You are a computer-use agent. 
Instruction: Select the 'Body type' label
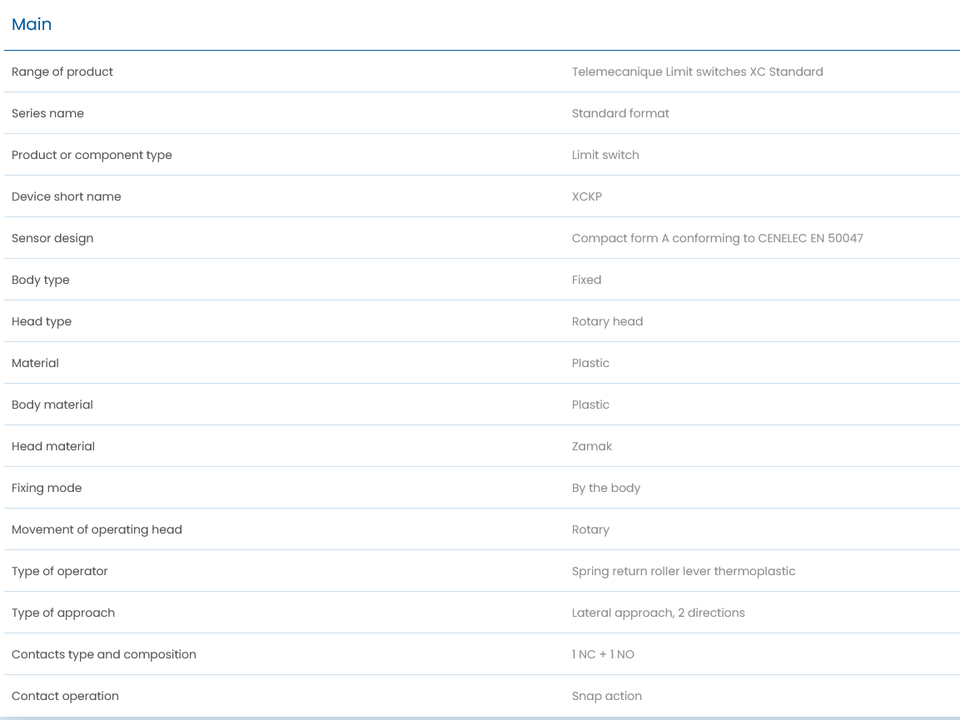click(x=40, y=280)
